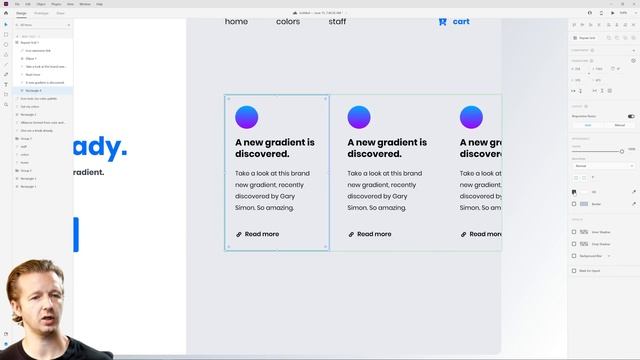This screenshot has width=640, height=360.
Task: Switch to the Prototype tab
Action: (41, 13)
